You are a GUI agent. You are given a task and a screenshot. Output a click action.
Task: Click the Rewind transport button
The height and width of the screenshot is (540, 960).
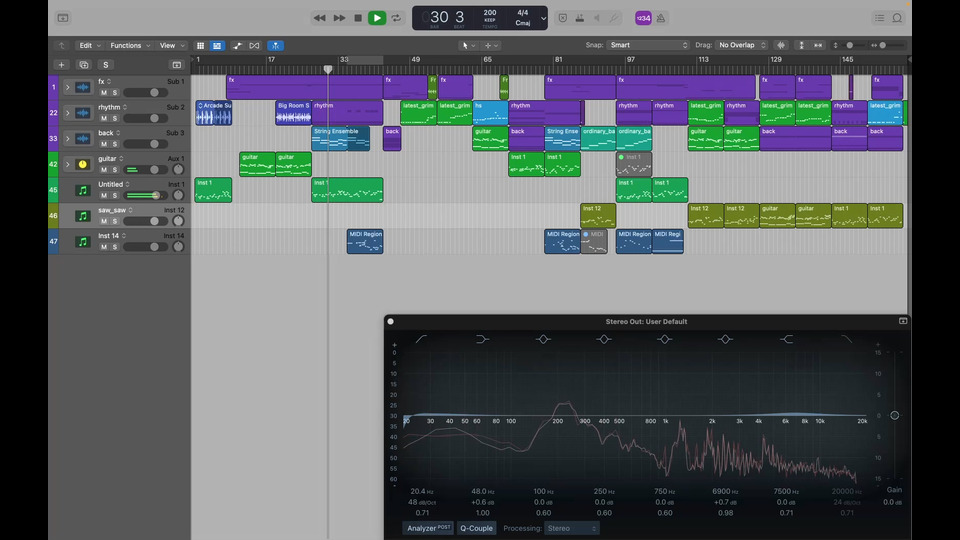[x=319, y=18]
